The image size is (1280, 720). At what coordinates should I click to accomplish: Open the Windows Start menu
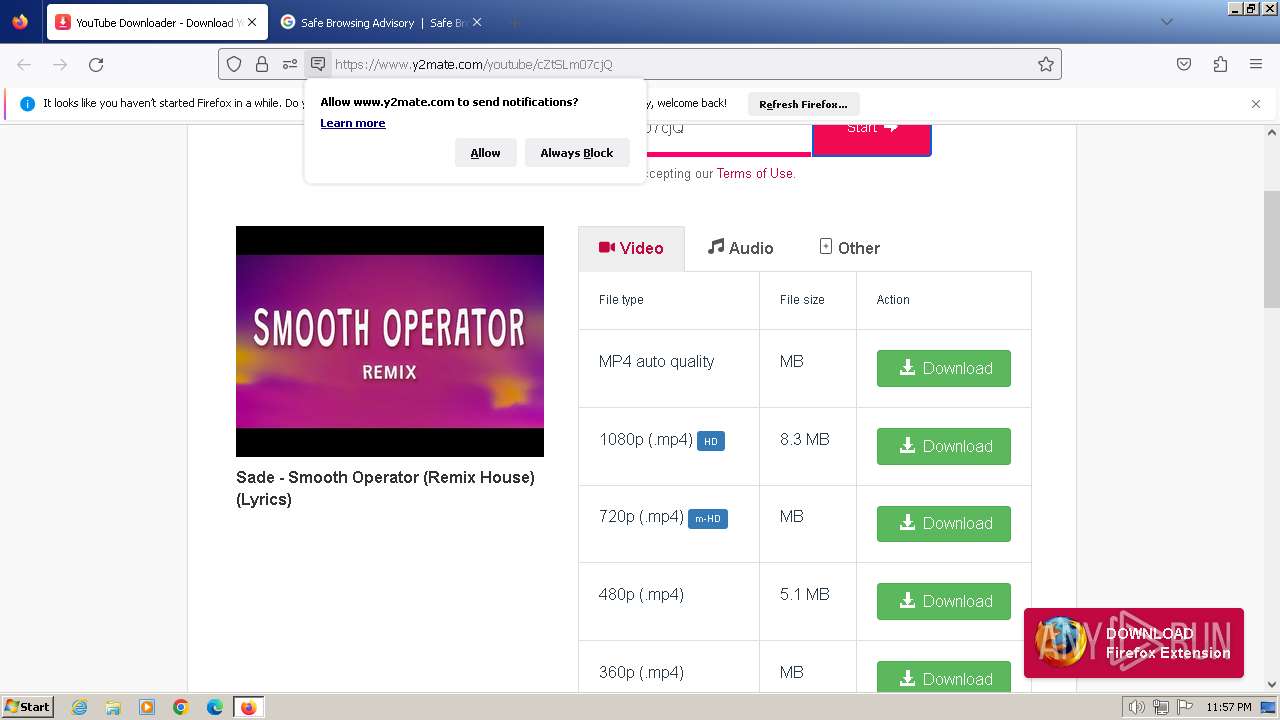(27, 707)
